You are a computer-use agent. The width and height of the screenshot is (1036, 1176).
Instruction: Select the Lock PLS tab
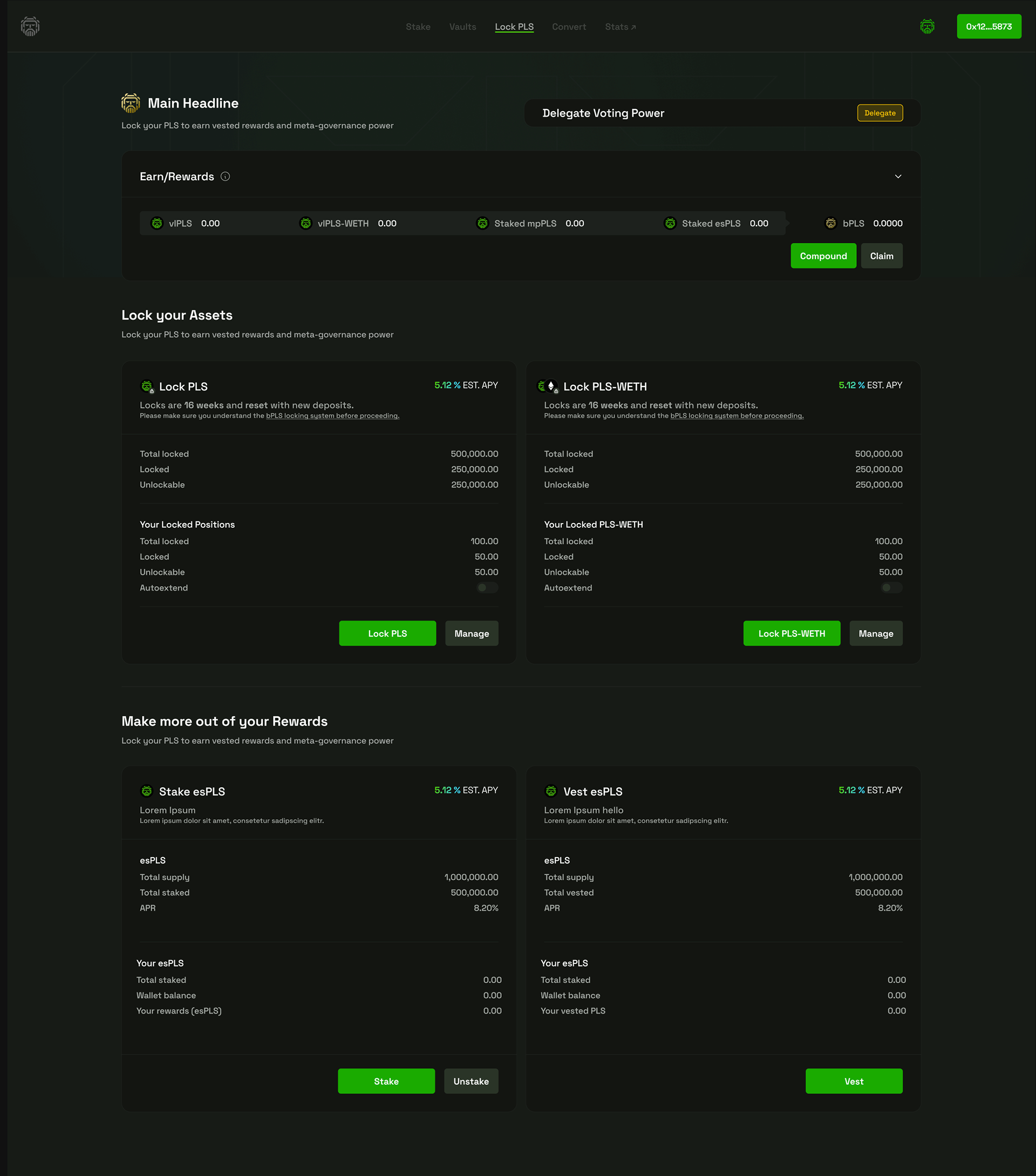click(514, 27)
